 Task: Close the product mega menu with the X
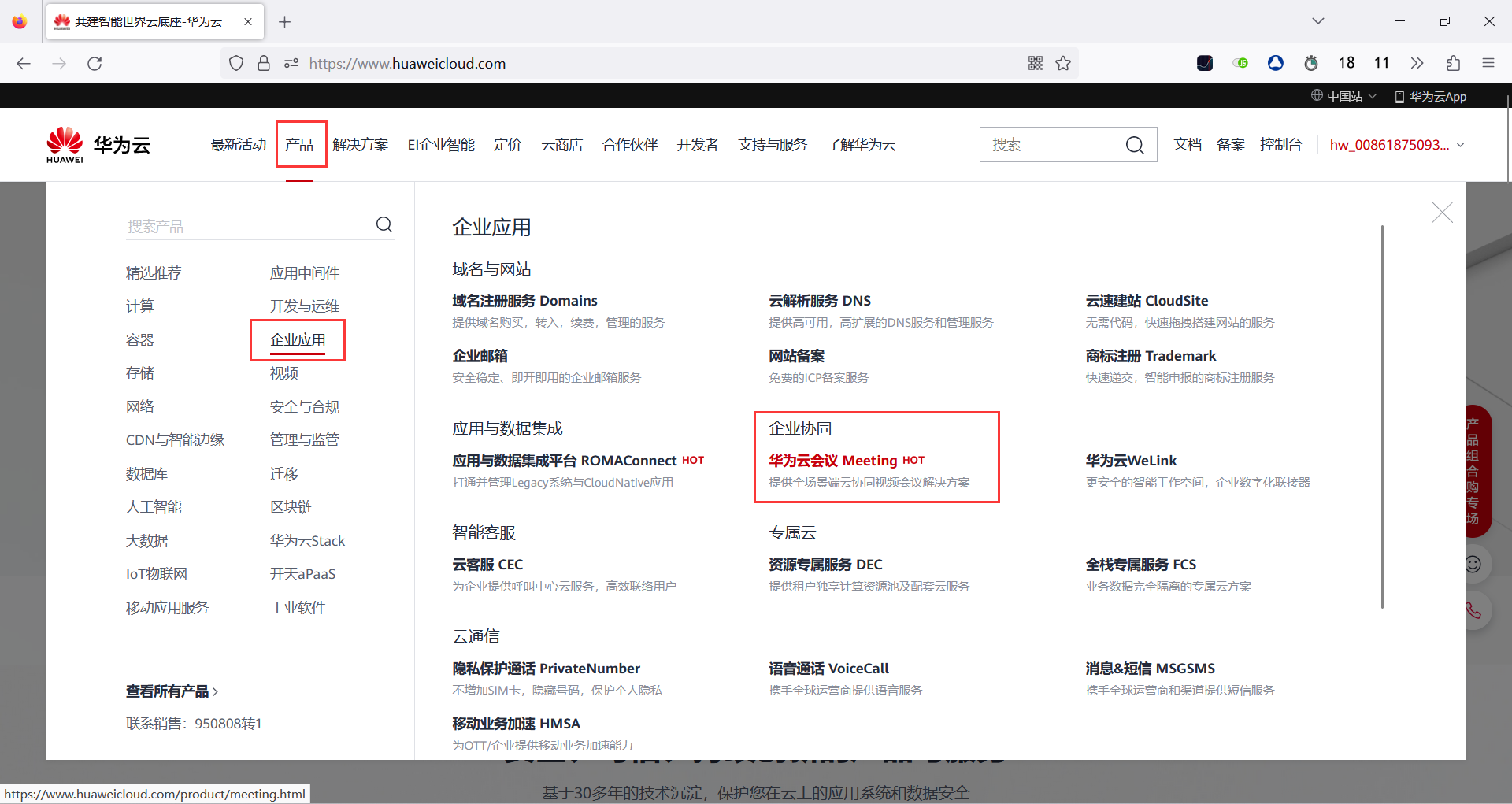coord(1442,213)
